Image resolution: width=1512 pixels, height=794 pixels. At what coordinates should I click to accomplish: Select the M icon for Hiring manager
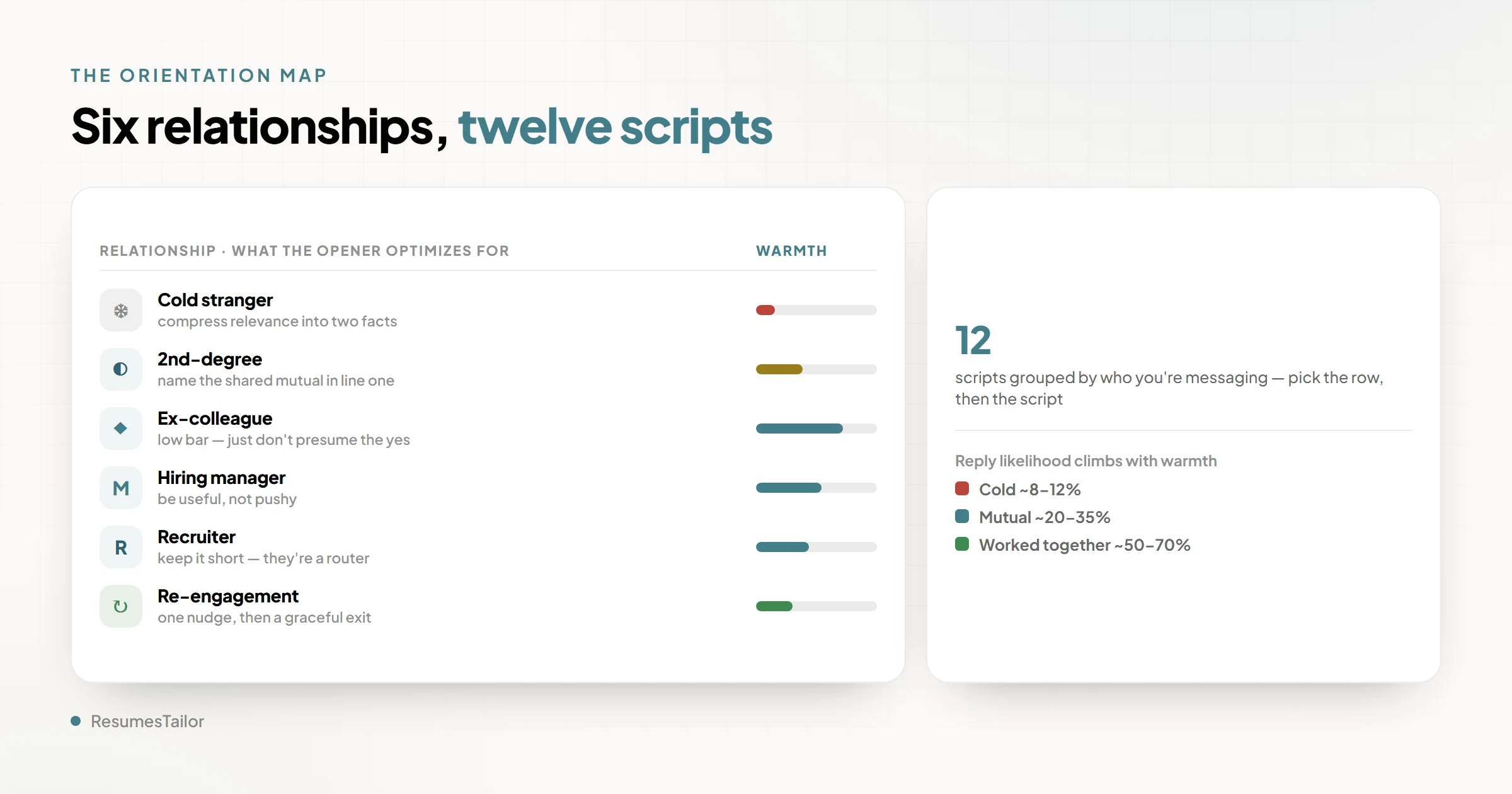pyautogui.click(x=121, y=488)
